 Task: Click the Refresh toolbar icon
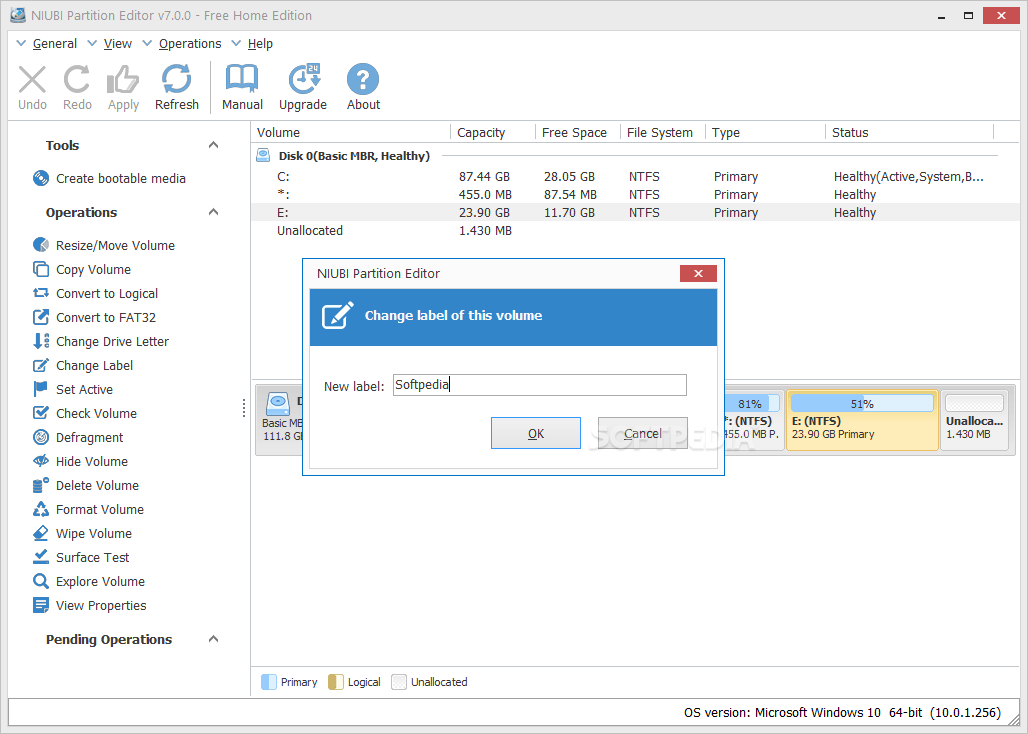(x=176, y=86)
